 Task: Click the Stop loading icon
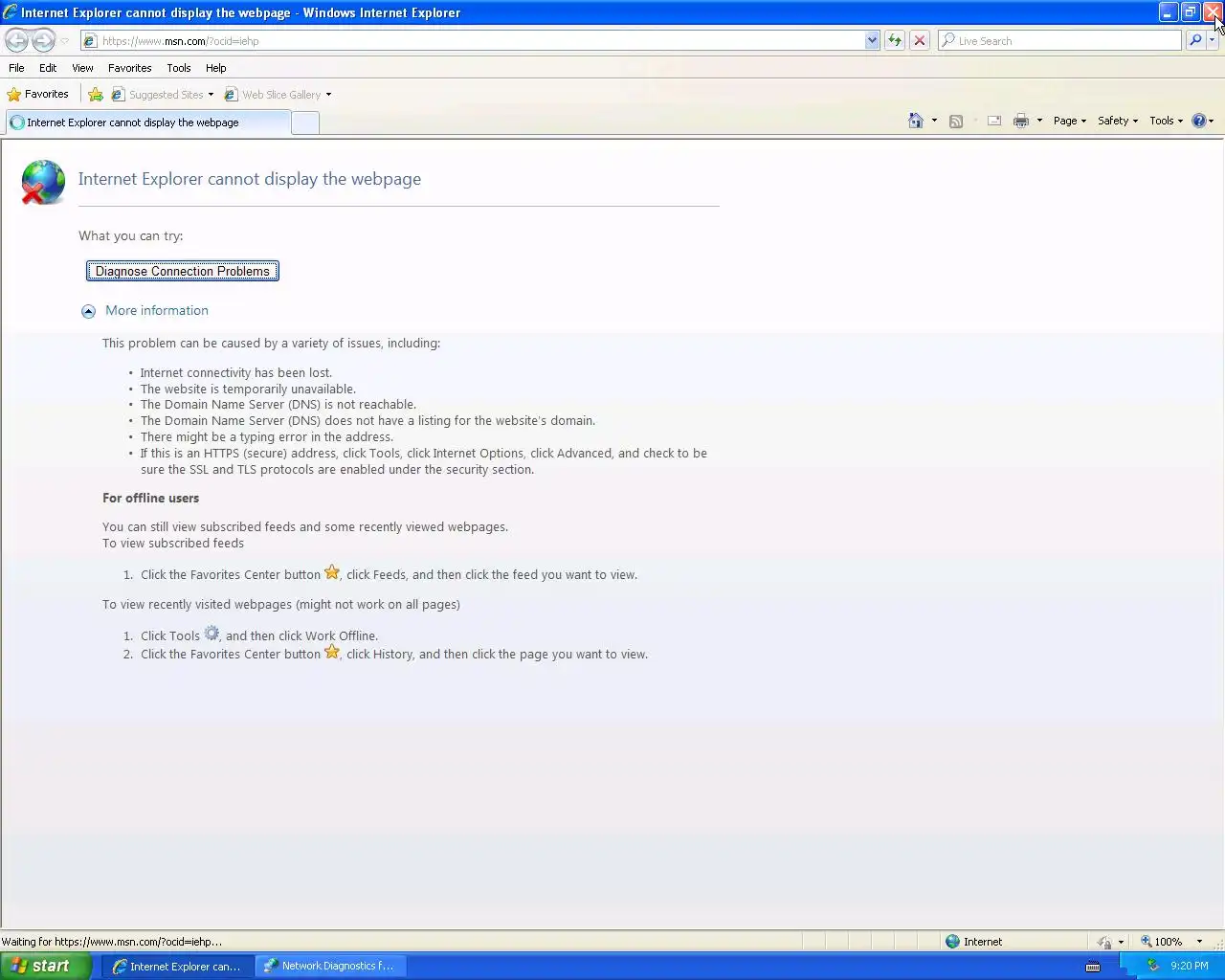pos(920,40)
